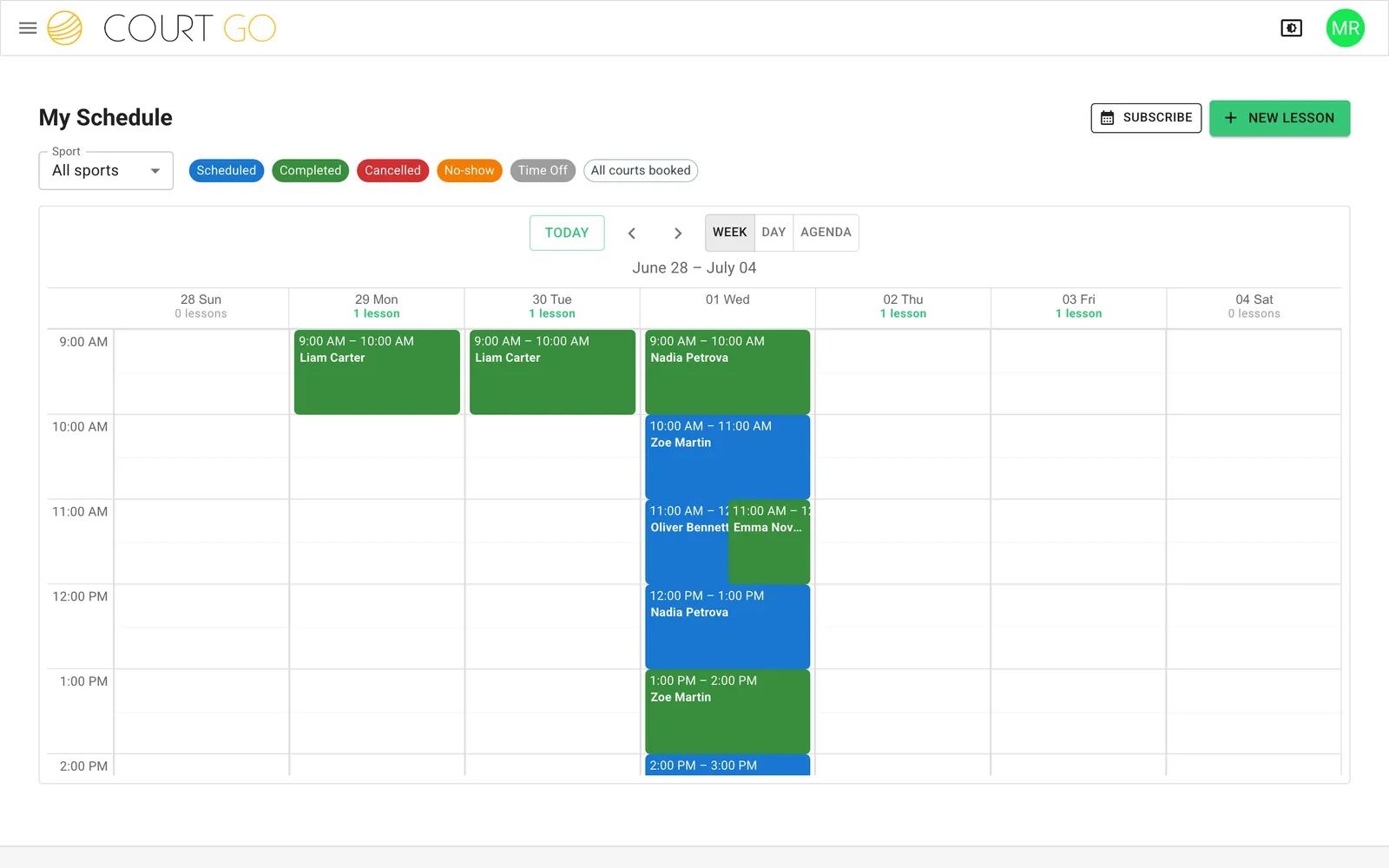Toggle the Scheduled status chip
Screen dimensions: 1389x868
click(226, 170)
